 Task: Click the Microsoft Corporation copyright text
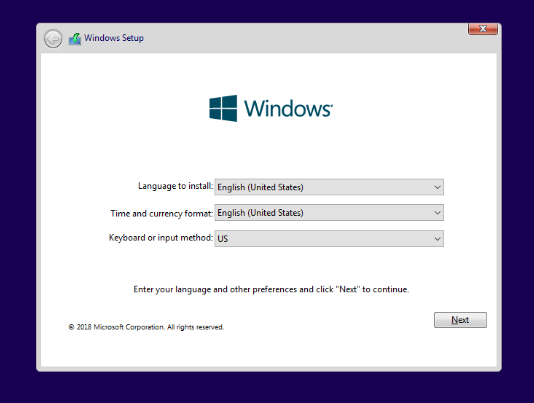tap(146, 327)
